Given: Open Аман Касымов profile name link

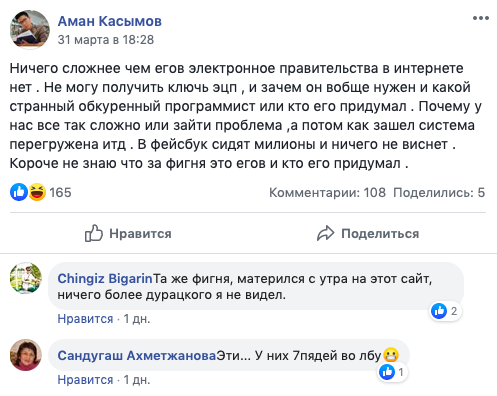Looking at the screenshot, I should [x=110, y=21].
